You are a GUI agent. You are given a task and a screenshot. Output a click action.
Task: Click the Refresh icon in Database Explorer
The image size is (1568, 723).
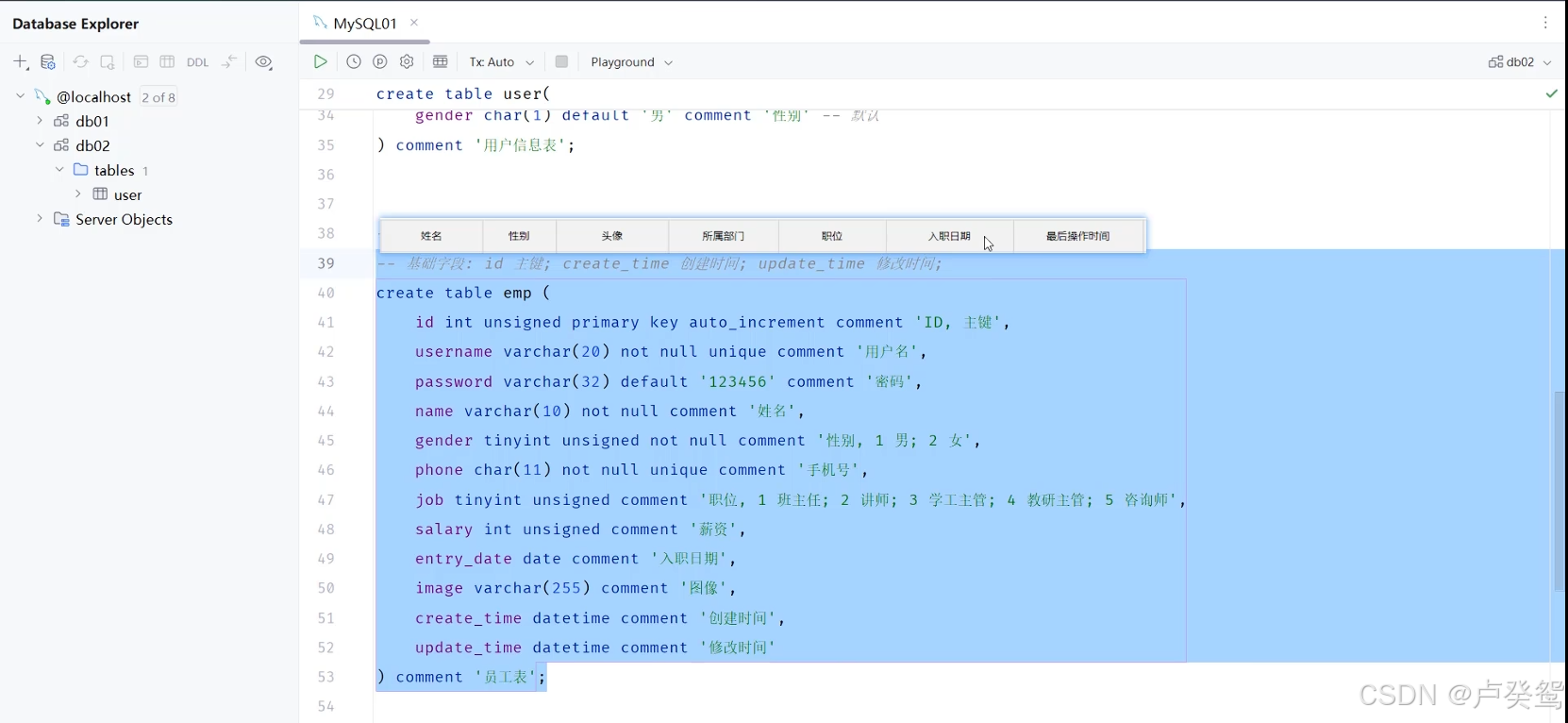point(81,62)
